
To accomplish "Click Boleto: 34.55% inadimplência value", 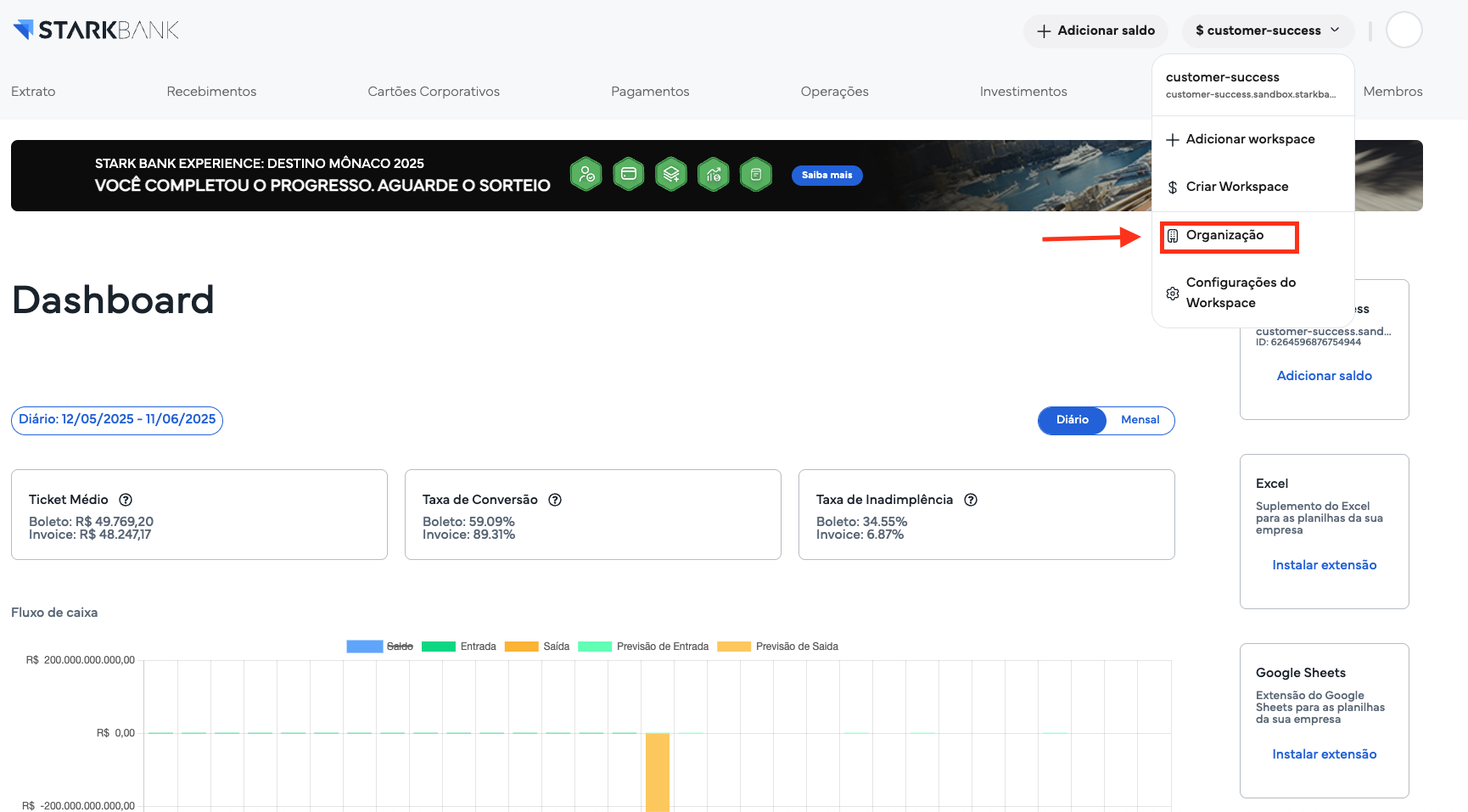I will tap(862, 522).
